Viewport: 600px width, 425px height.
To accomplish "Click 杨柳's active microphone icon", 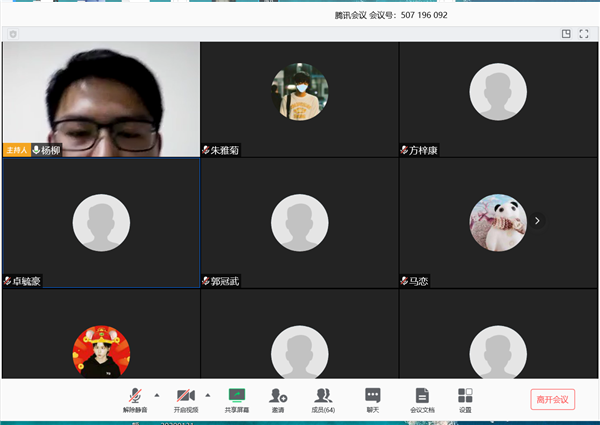I will click(x=36, y=150).
